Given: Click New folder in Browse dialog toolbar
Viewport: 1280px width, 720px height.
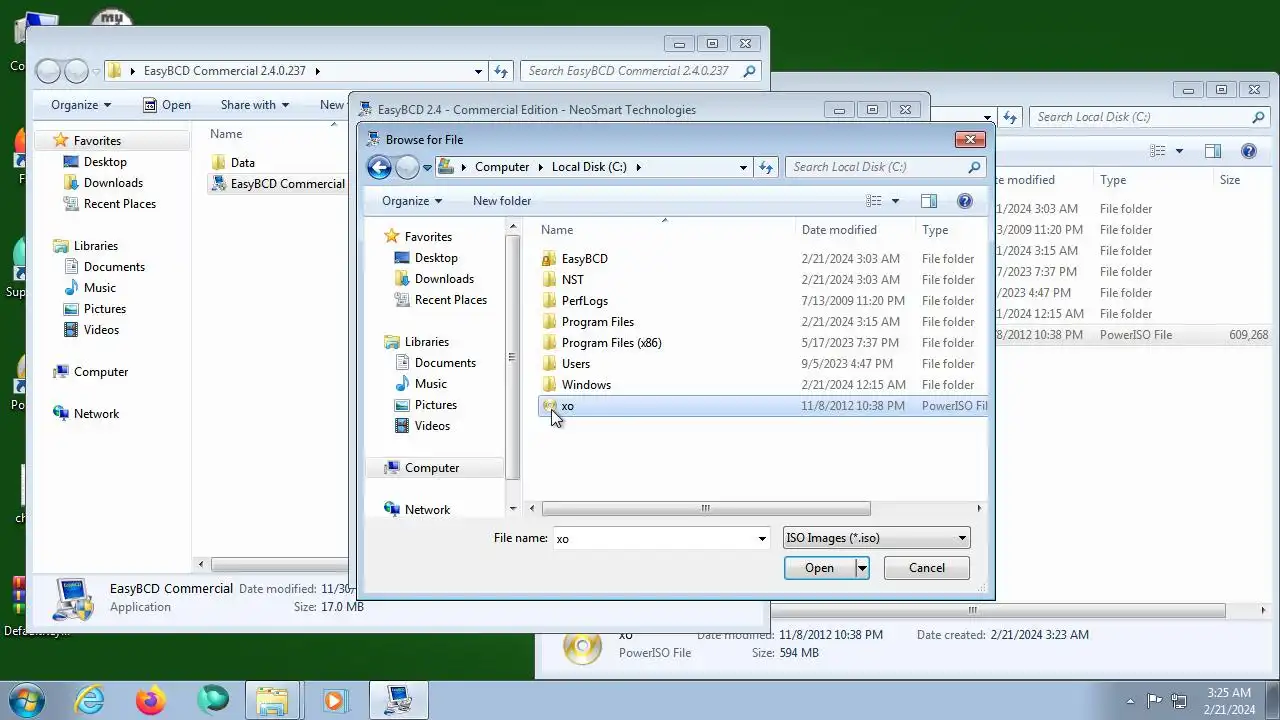Looking at the screenshot, I should tap(502, 201).
